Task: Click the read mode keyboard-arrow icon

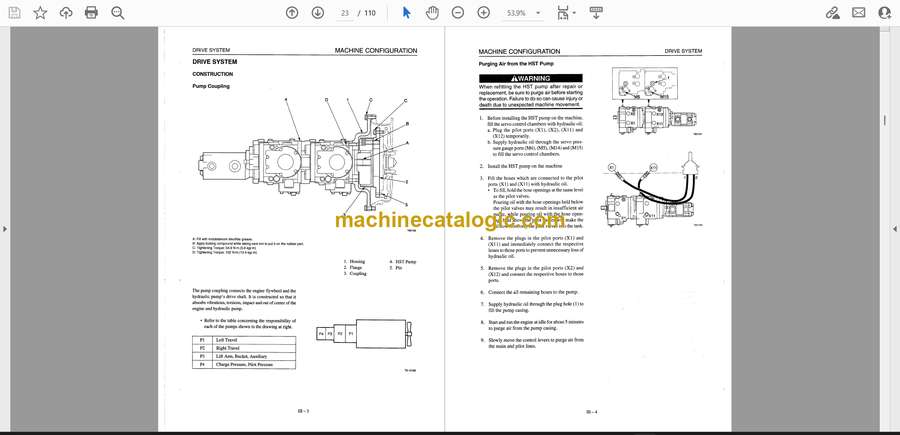Action: click(596, 13)
